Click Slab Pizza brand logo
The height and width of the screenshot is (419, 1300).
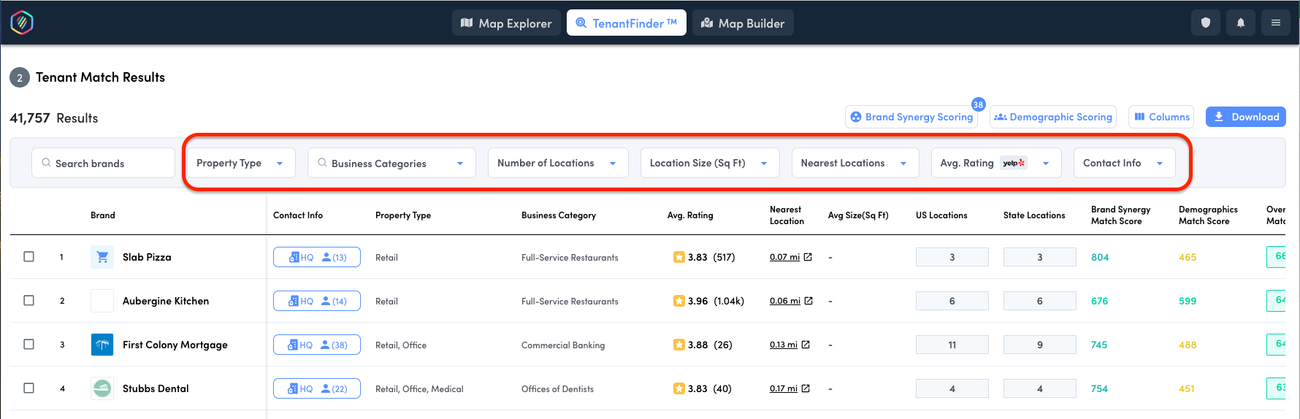pos(102,257)
